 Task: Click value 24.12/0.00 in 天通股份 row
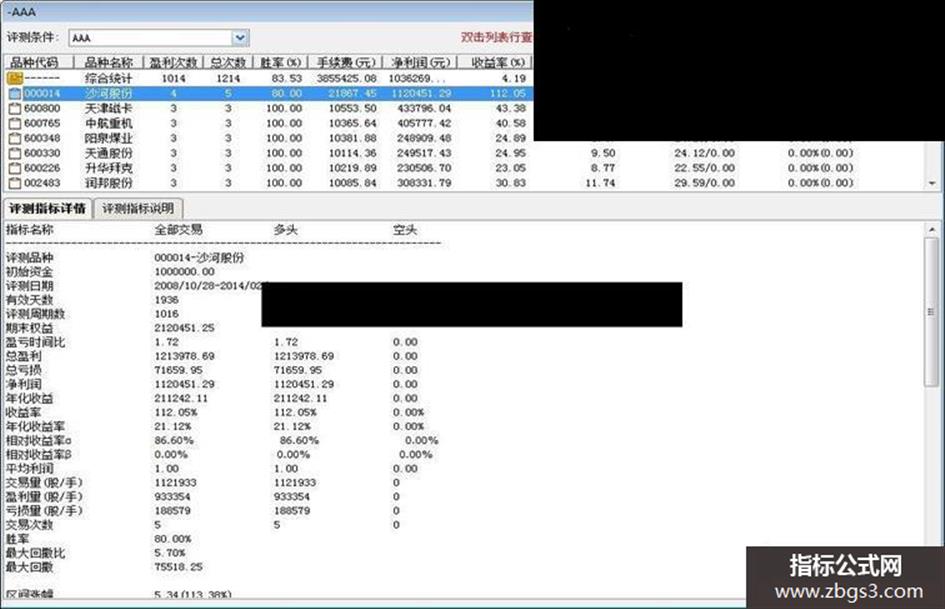[x=704, y=153]
